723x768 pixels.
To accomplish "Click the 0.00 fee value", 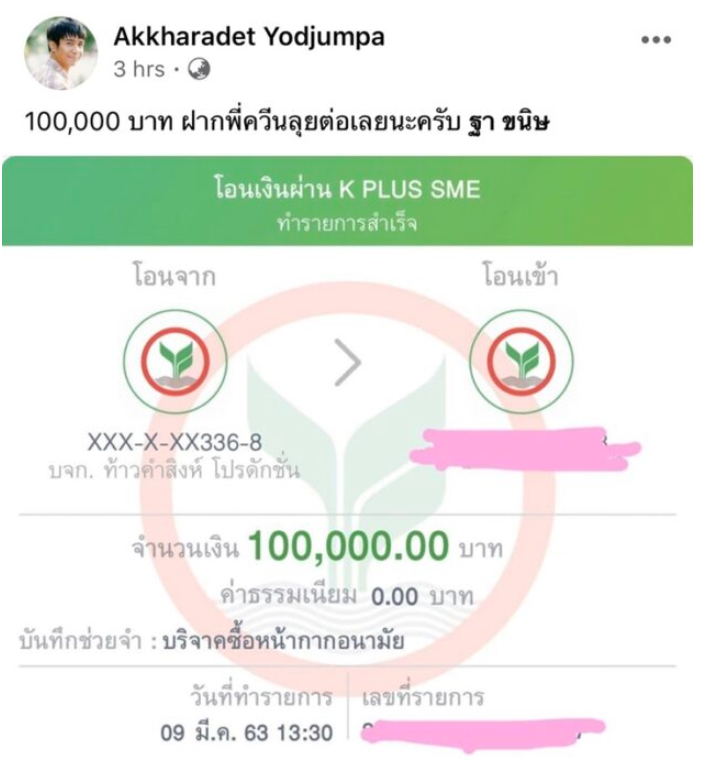I will tap(395, 597).
